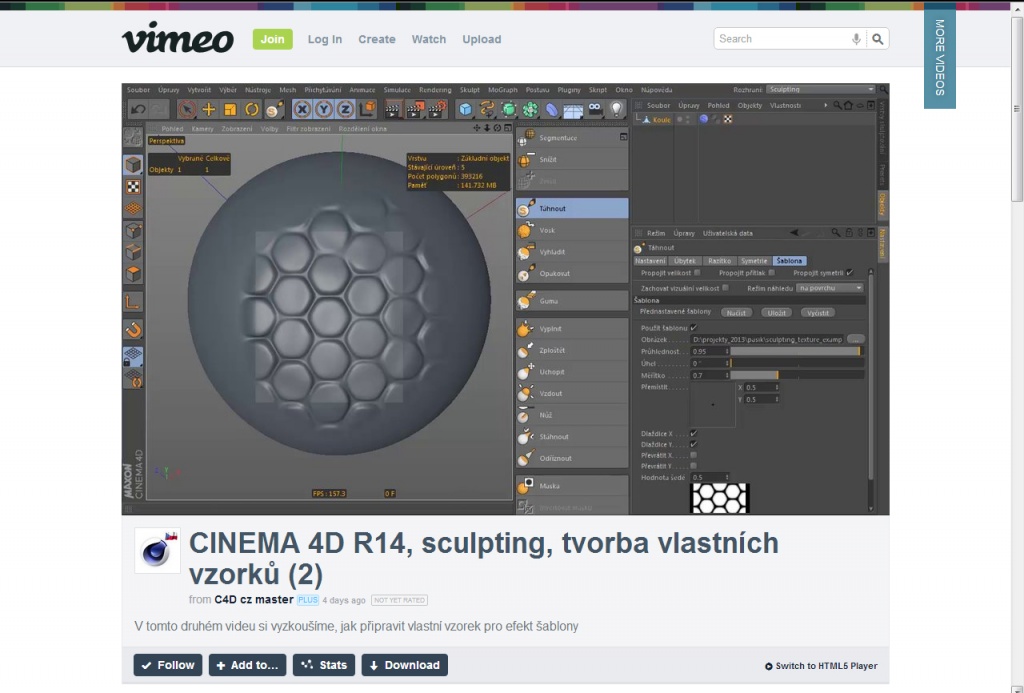
Task: Click the green Join button
Action: 272,39
